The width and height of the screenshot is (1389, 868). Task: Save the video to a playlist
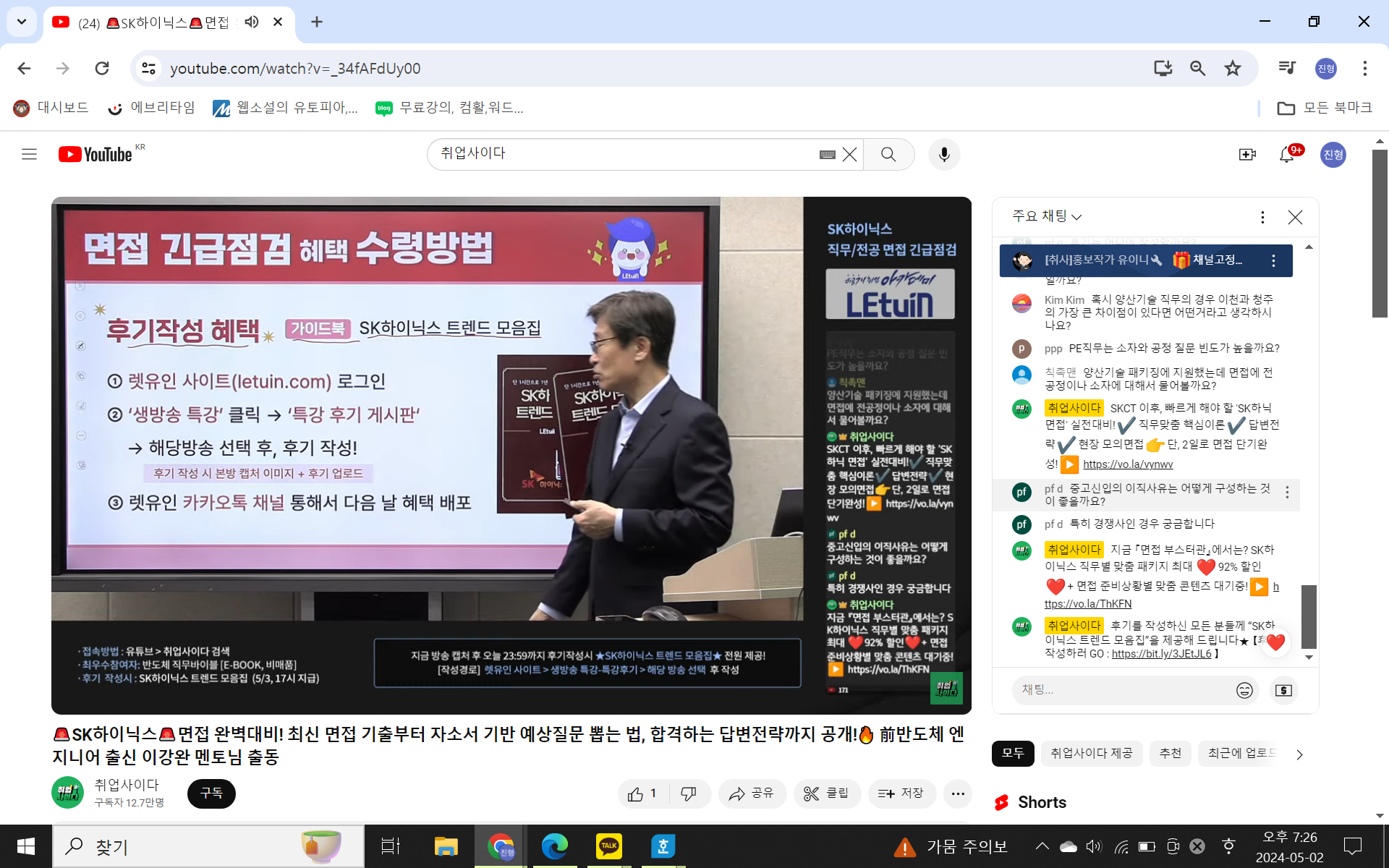(x=901, y=793)
